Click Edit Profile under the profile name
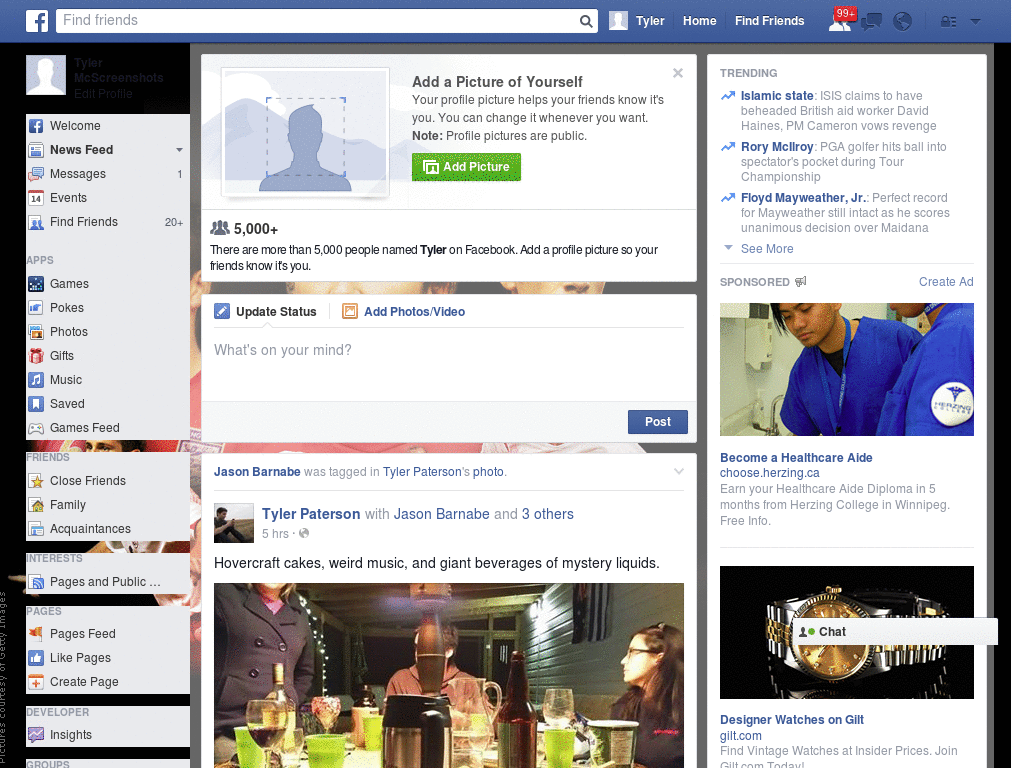Screen dimensions: 1024x768 (x=103, y=94)
